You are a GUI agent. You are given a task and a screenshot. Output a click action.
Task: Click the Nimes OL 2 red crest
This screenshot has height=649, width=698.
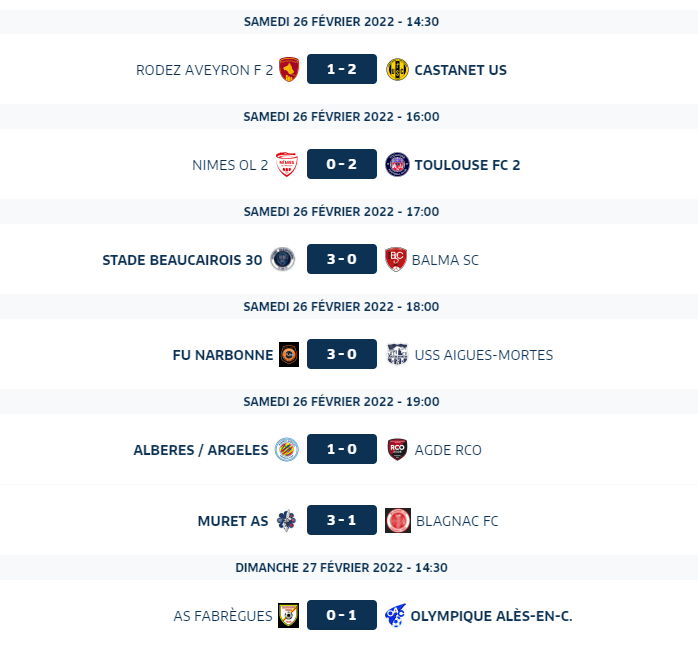[x=287, y=164]
